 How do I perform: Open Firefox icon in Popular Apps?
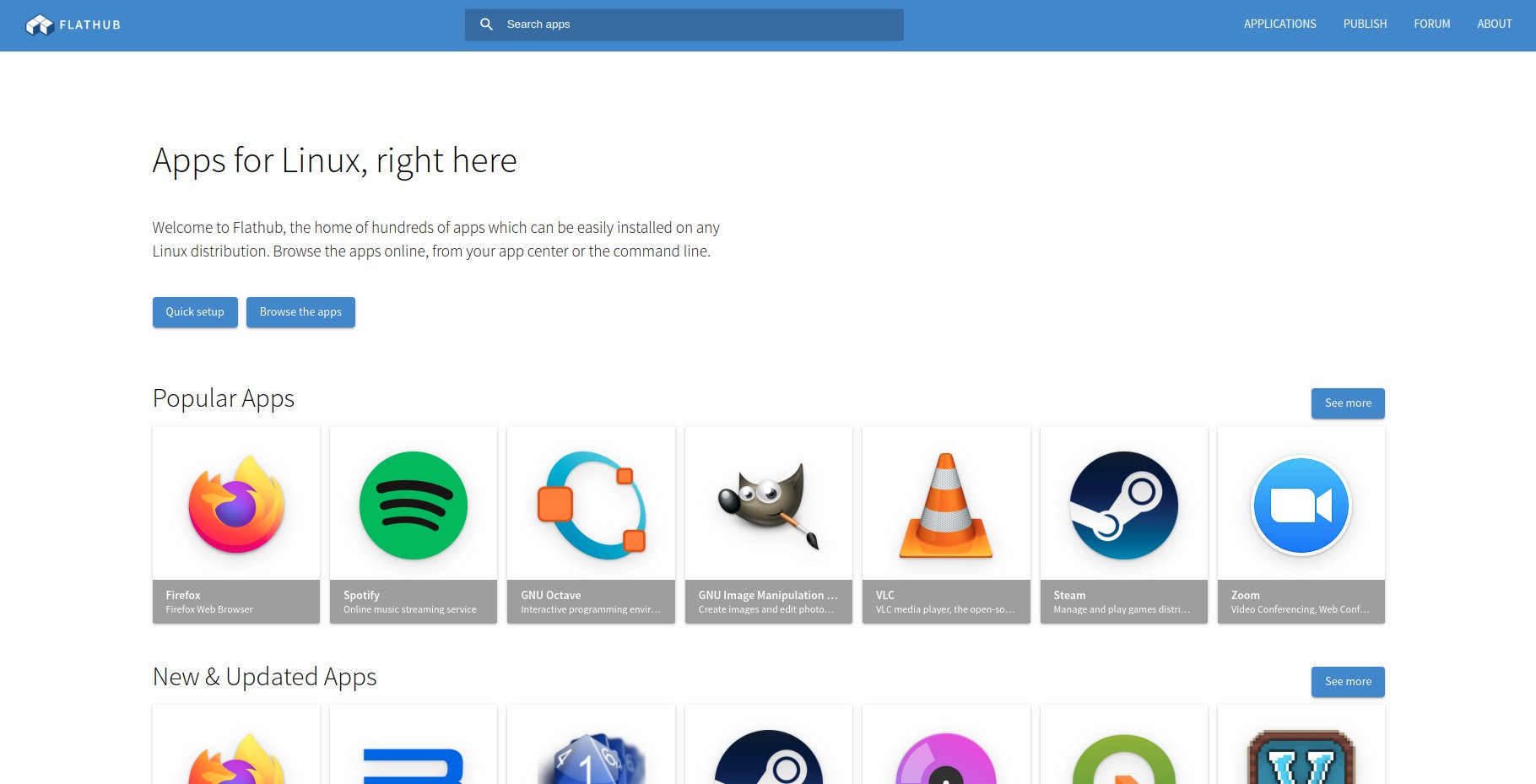(236, 504)
